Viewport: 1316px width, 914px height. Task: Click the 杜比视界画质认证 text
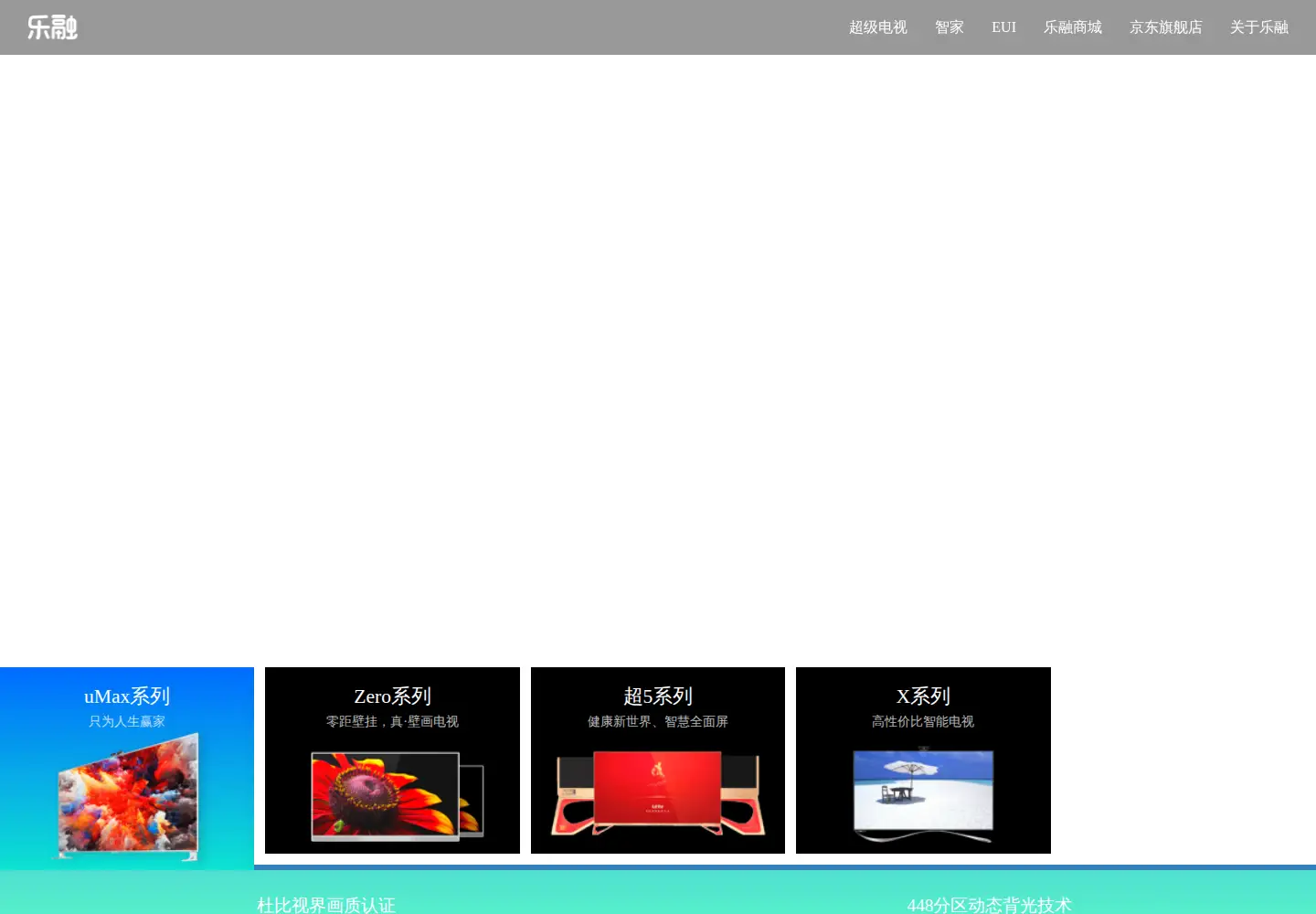[x=326, y=905]
